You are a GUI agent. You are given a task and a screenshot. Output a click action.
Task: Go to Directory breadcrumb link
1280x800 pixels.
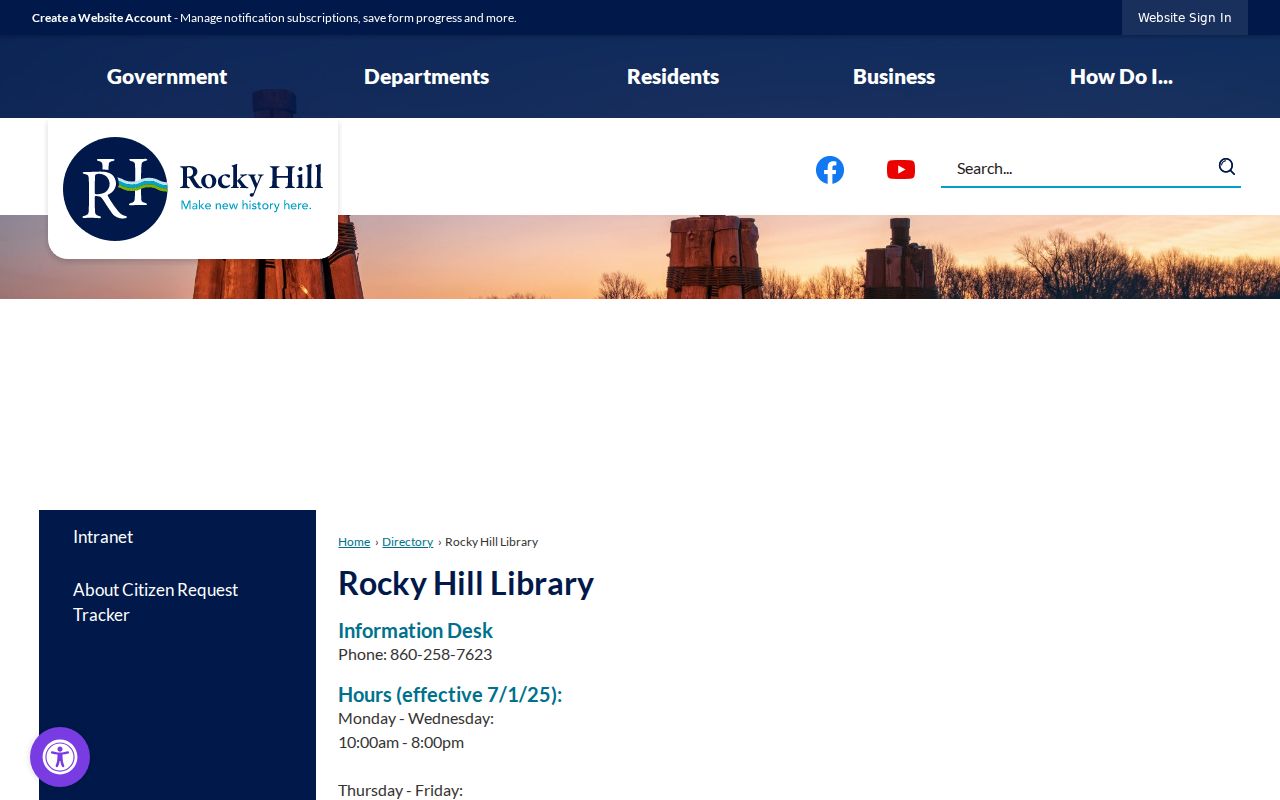click(x=408, y=542)
